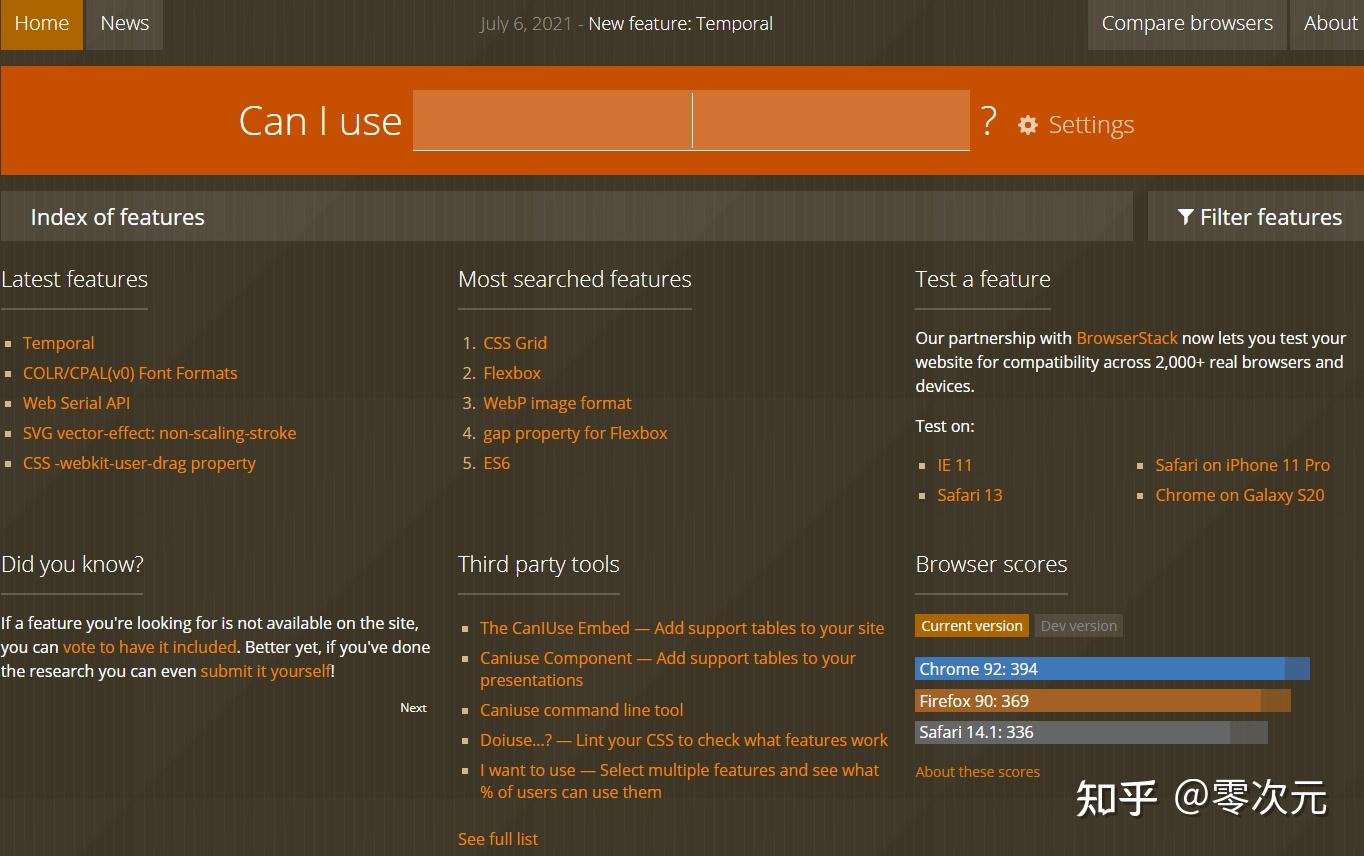The image size is (1364, 856).
Task: Click the Safari 14.1 score bar
Action: click(x=1091, y=732)
